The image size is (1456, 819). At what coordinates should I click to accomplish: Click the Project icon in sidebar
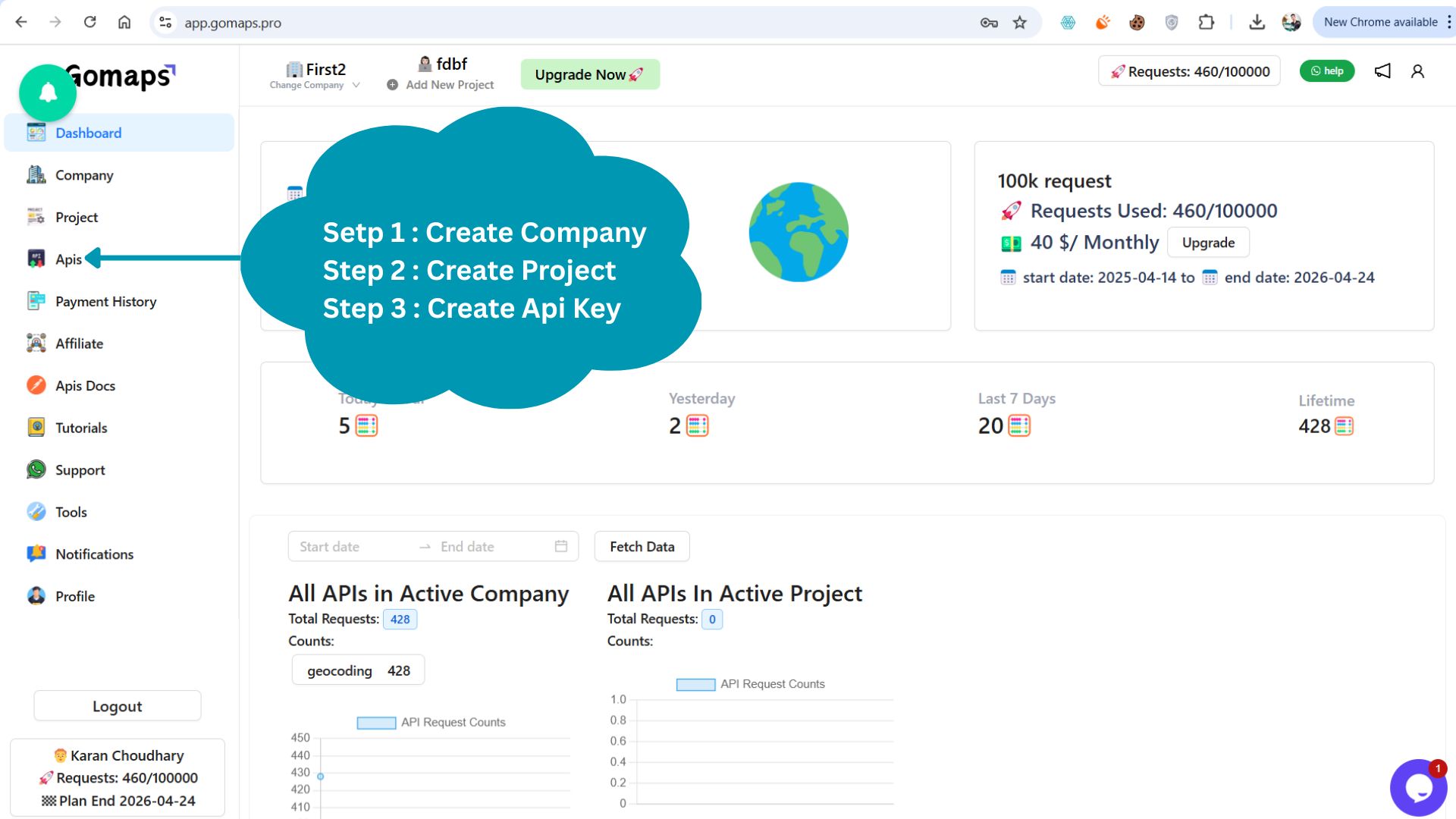click(36, 217)
